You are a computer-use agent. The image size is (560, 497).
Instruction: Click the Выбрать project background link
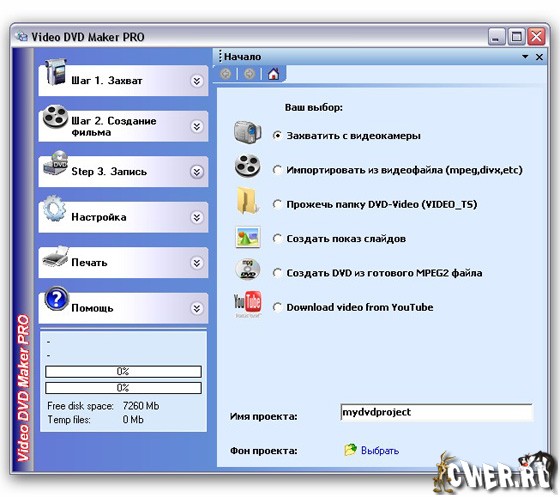(x=379, y=450)
